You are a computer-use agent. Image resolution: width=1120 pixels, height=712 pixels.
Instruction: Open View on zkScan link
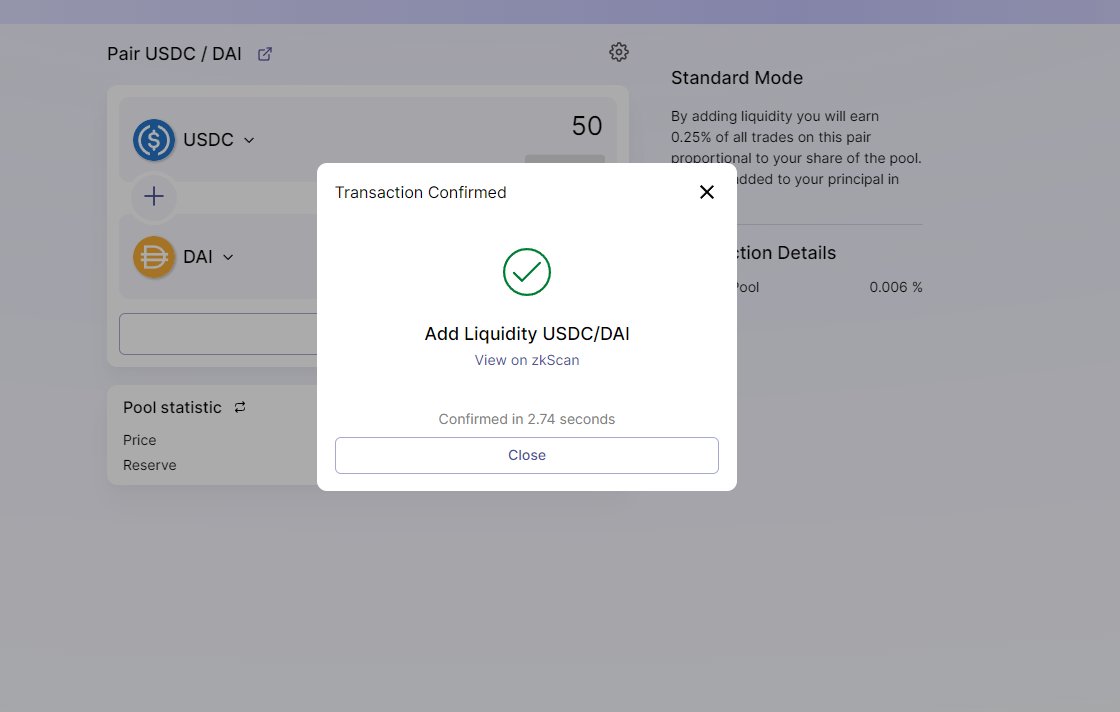click(x=526, y=360)
